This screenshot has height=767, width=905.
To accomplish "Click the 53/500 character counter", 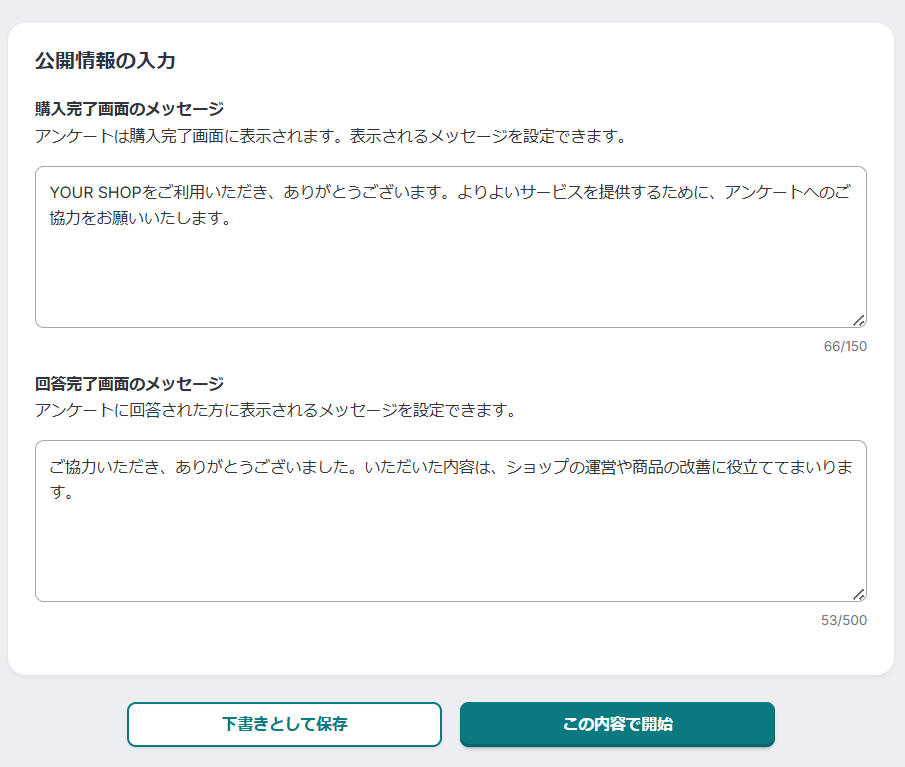I will (x=844, y=620).
